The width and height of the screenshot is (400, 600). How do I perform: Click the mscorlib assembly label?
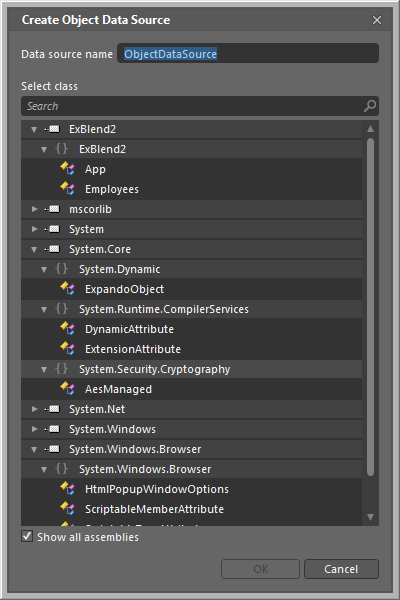click(x=90, y=209)
